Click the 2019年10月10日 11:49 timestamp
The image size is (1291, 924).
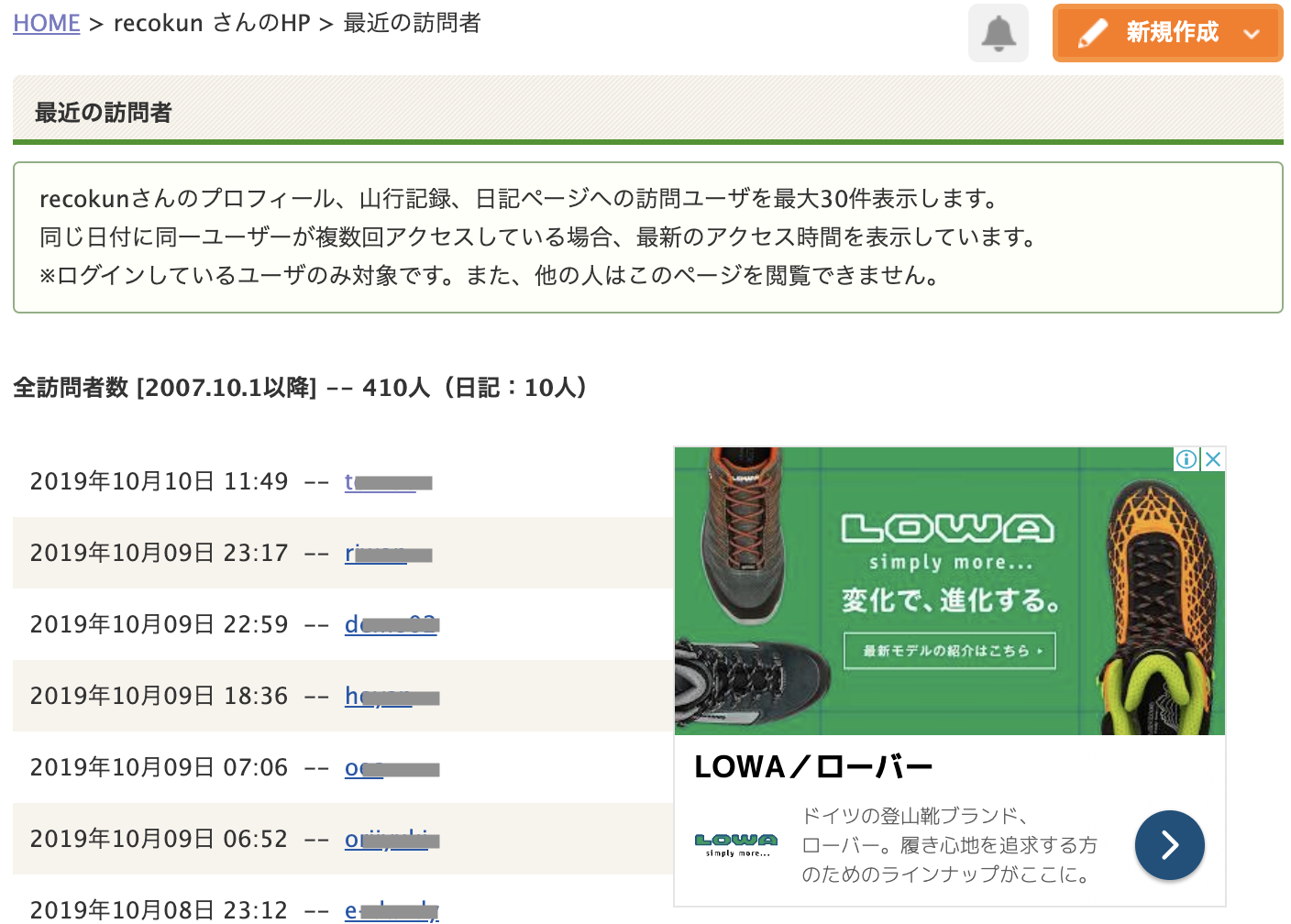[x=159, y=482]
